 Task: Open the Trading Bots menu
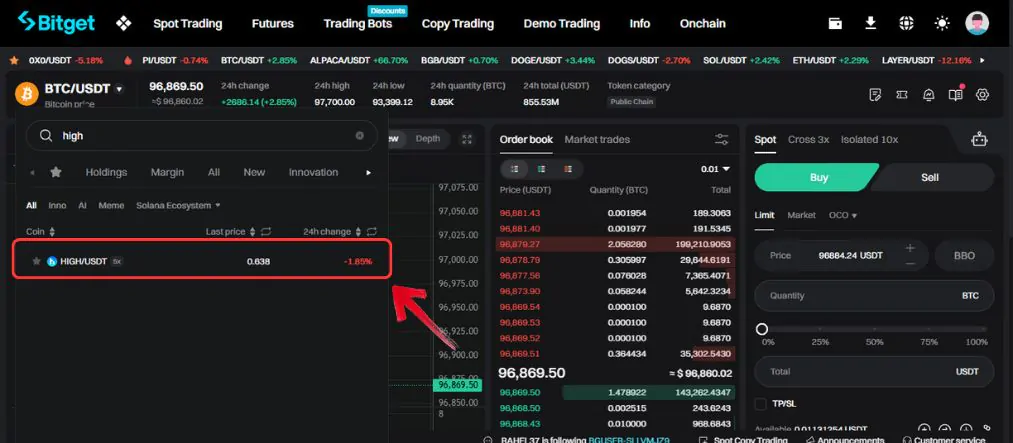click(358, 24)
